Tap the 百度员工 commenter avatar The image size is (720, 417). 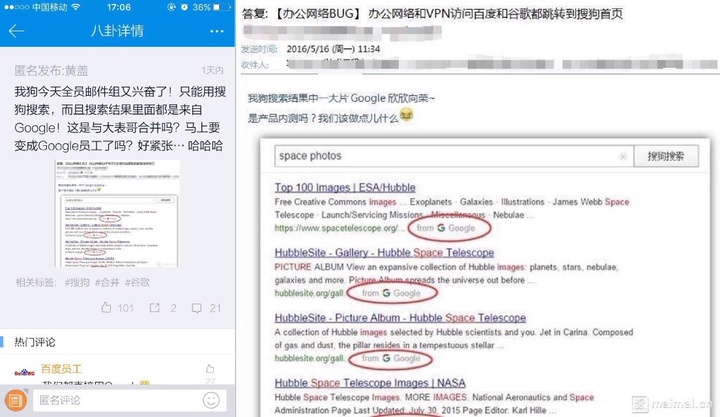point(24,372)
